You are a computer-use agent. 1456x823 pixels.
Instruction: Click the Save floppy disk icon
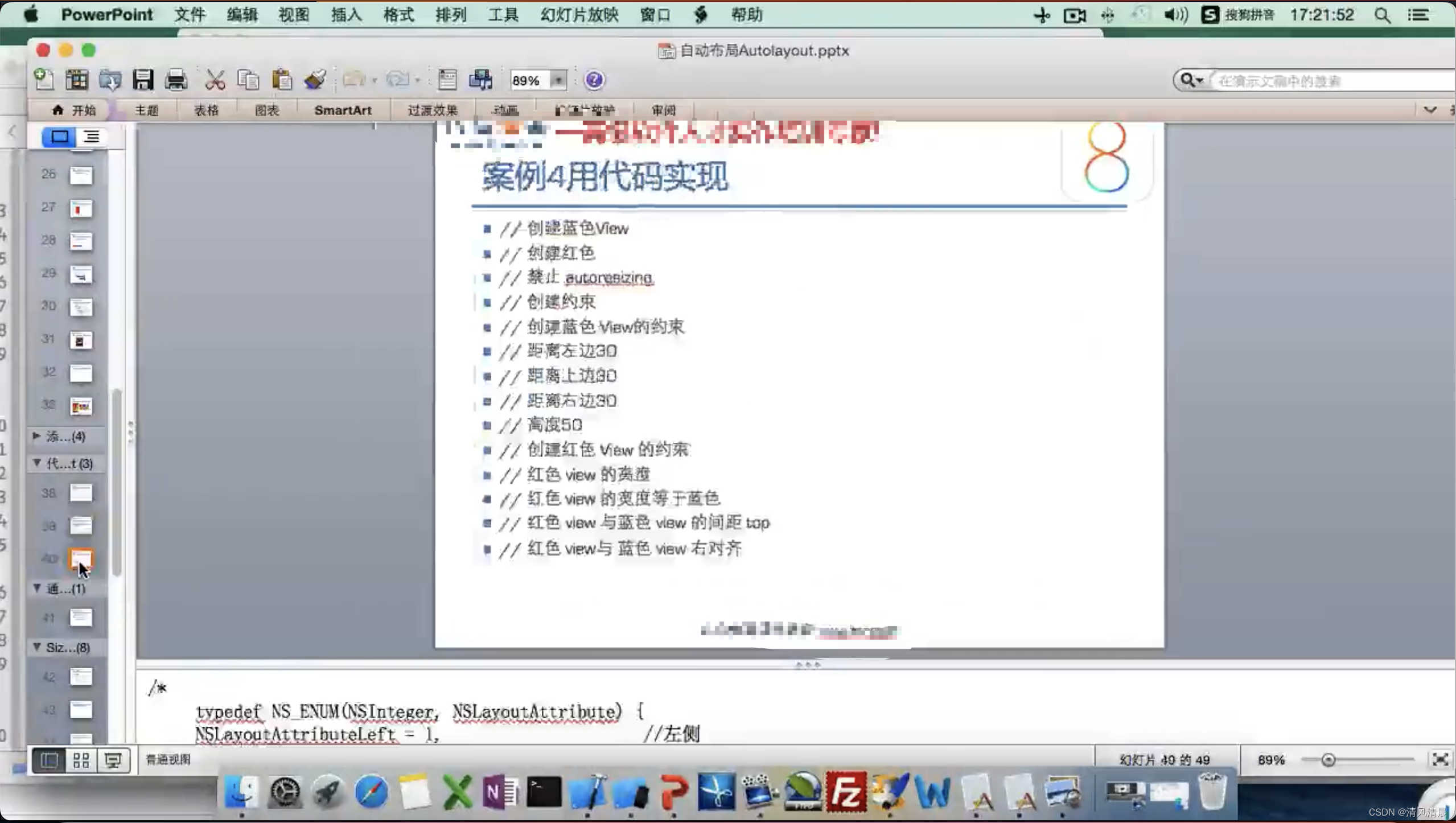pos(143,80)
